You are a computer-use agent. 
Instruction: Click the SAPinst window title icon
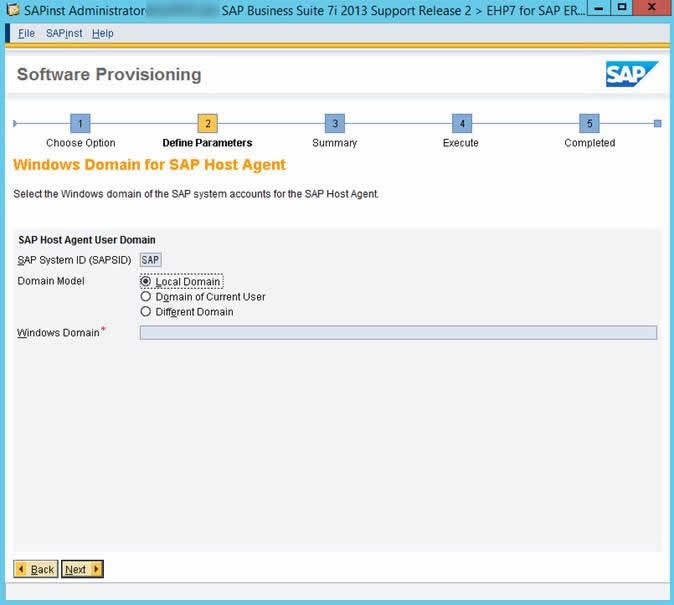(x=13, y=9)
